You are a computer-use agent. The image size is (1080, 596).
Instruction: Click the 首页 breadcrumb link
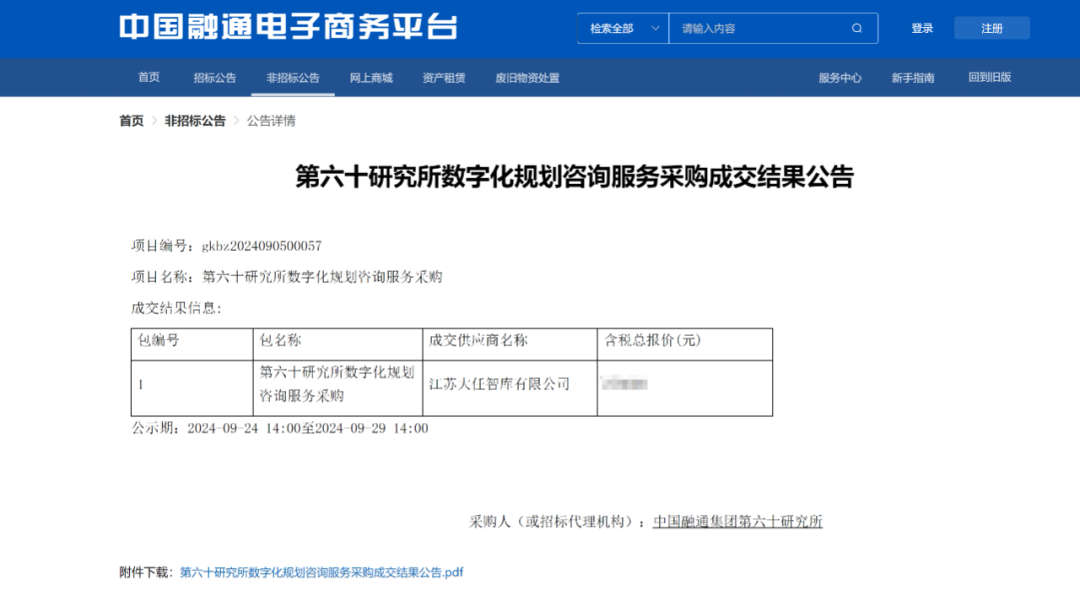click(132, 121)
